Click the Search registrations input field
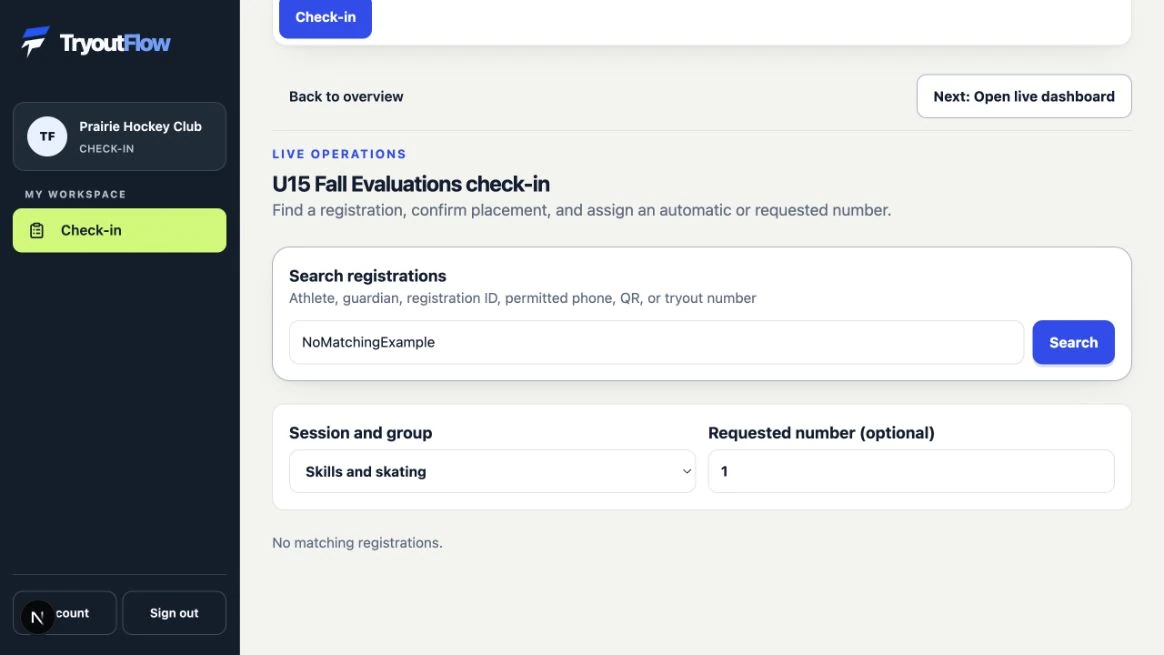Image resolution: width=1164 pixels, height=655 pixels. point(656,342)
